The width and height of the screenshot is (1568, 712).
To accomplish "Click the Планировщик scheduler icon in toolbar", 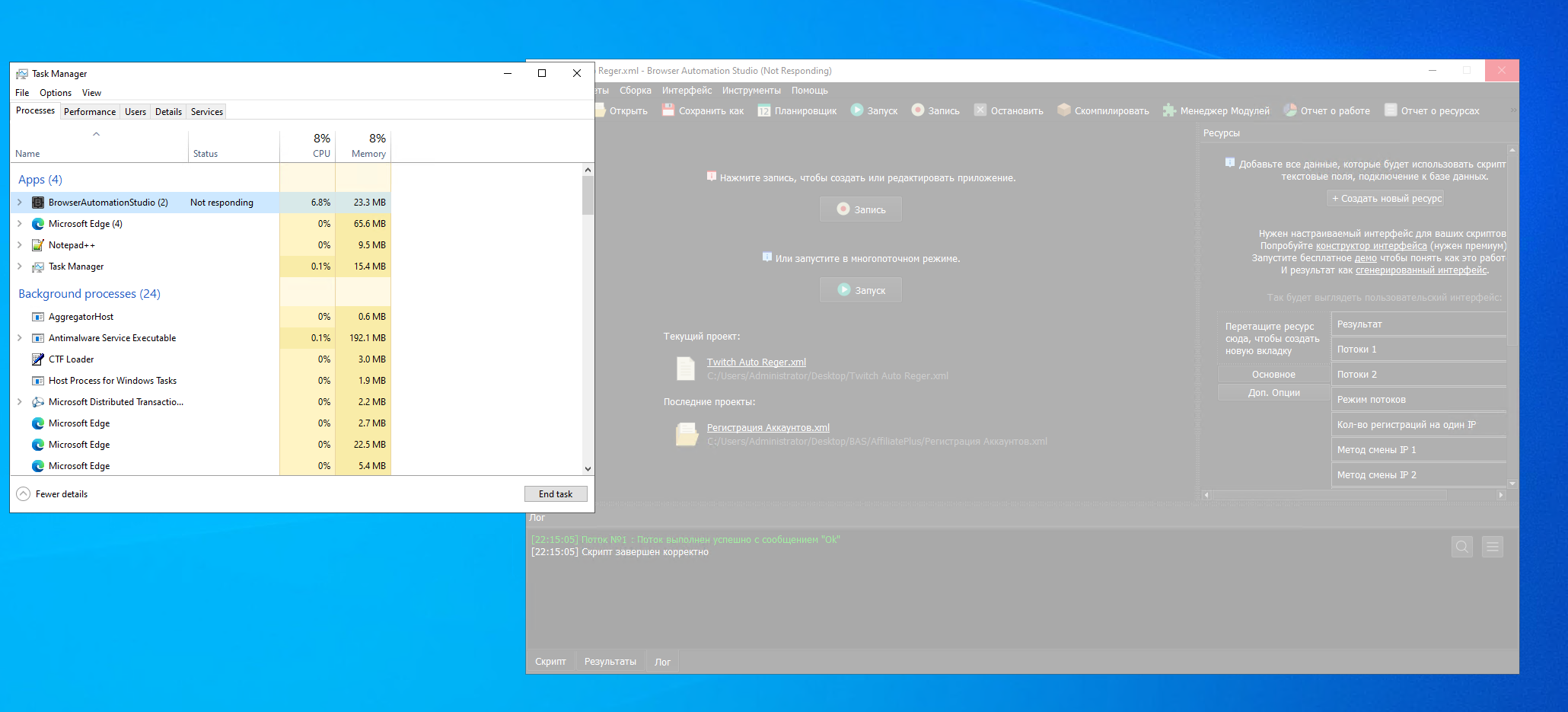I will click(x=763, y=110).
